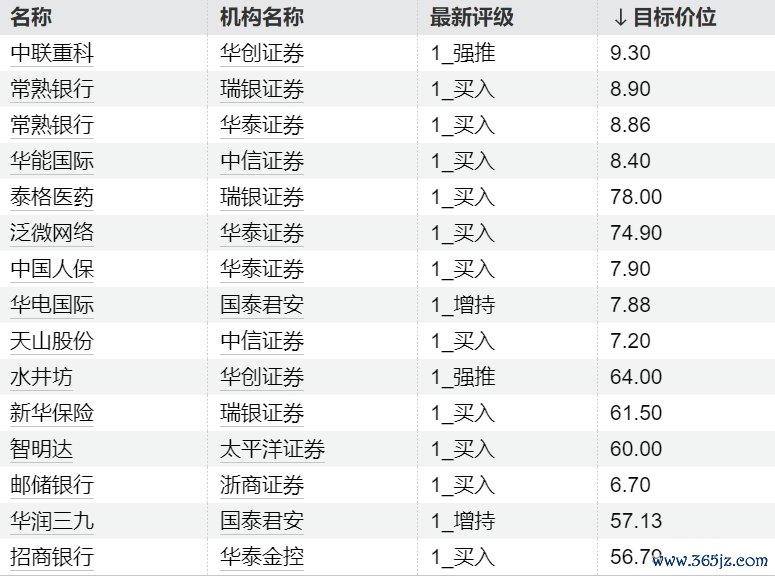Open the 华能国际 stock link
This screenshot has width=775, height=576.
(x=52, y=161)
